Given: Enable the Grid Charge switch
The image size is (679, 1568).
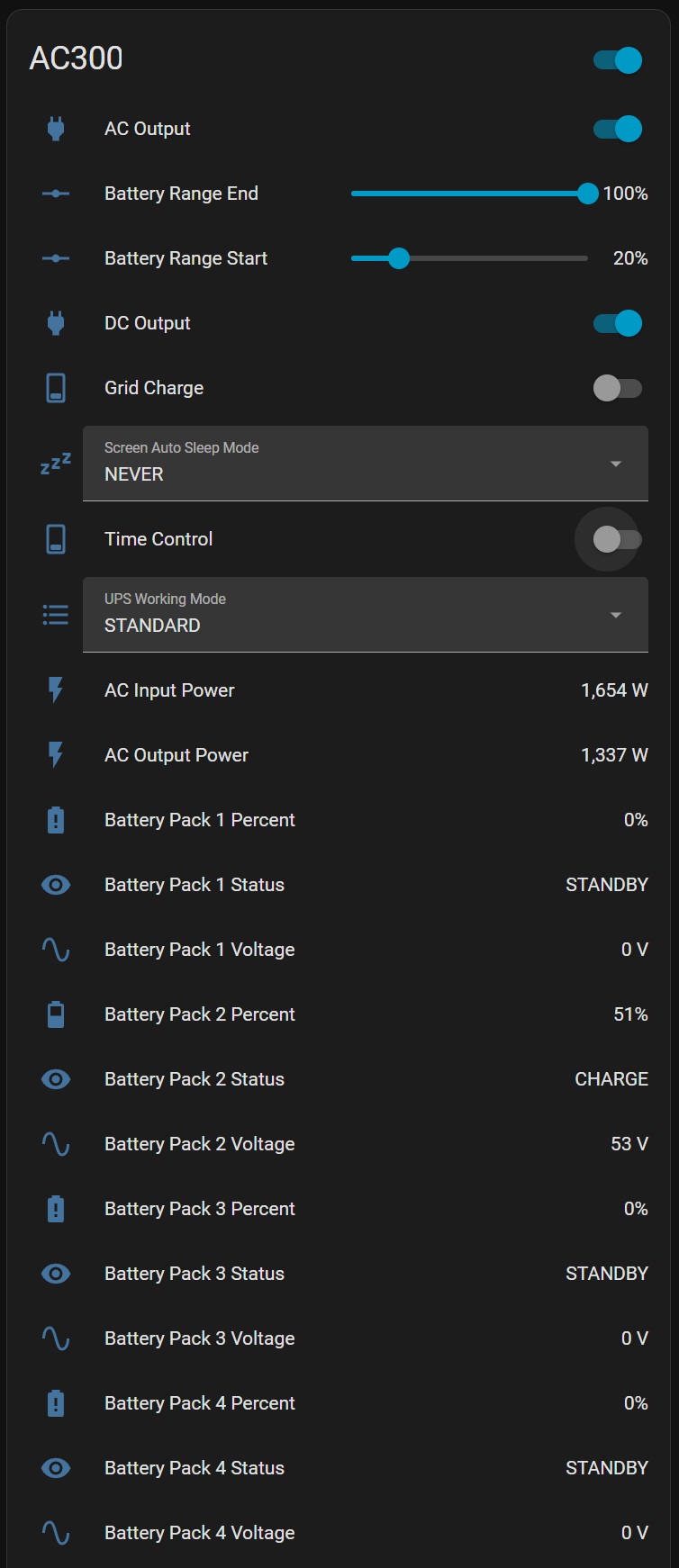Looking at the screenshot, I should pos(618,388).
